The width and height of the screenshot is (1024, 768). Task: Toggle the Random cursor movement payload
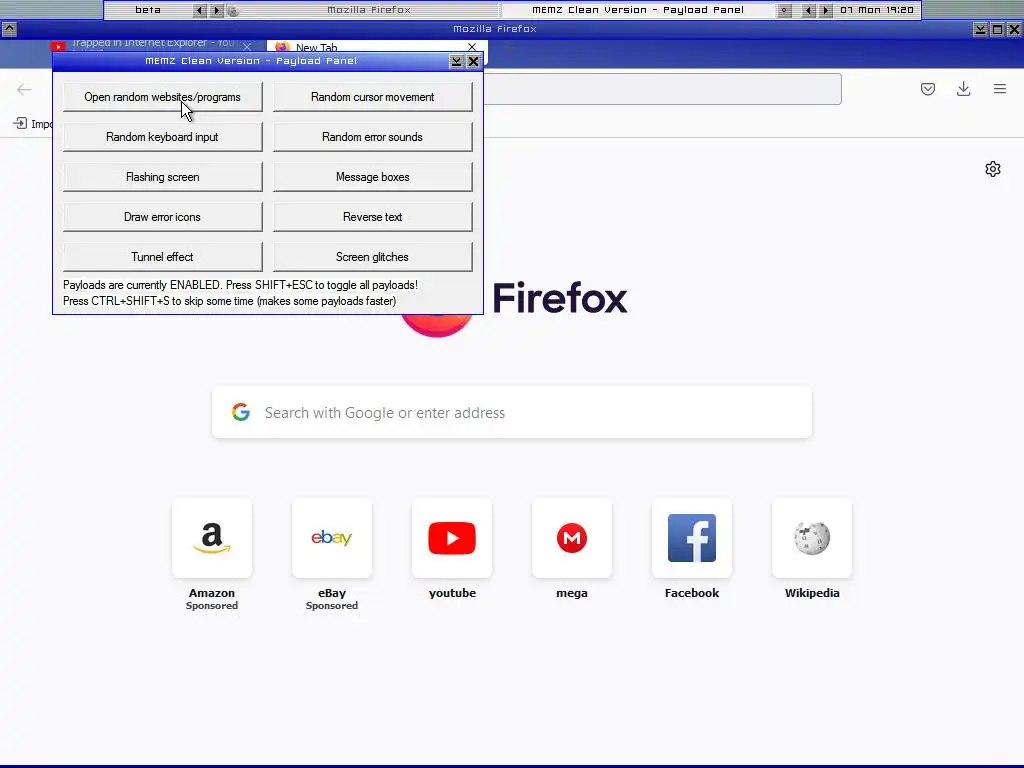pyautogui.click(x=372, y=97)
